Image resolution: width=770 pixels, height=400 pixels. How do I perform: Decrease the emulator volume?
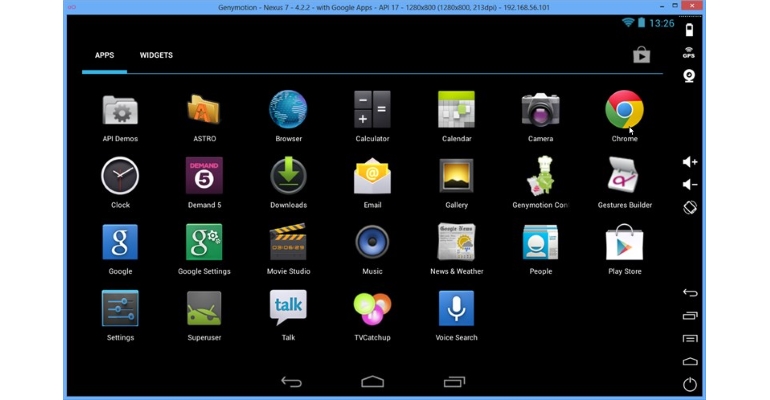coord(690,185)
